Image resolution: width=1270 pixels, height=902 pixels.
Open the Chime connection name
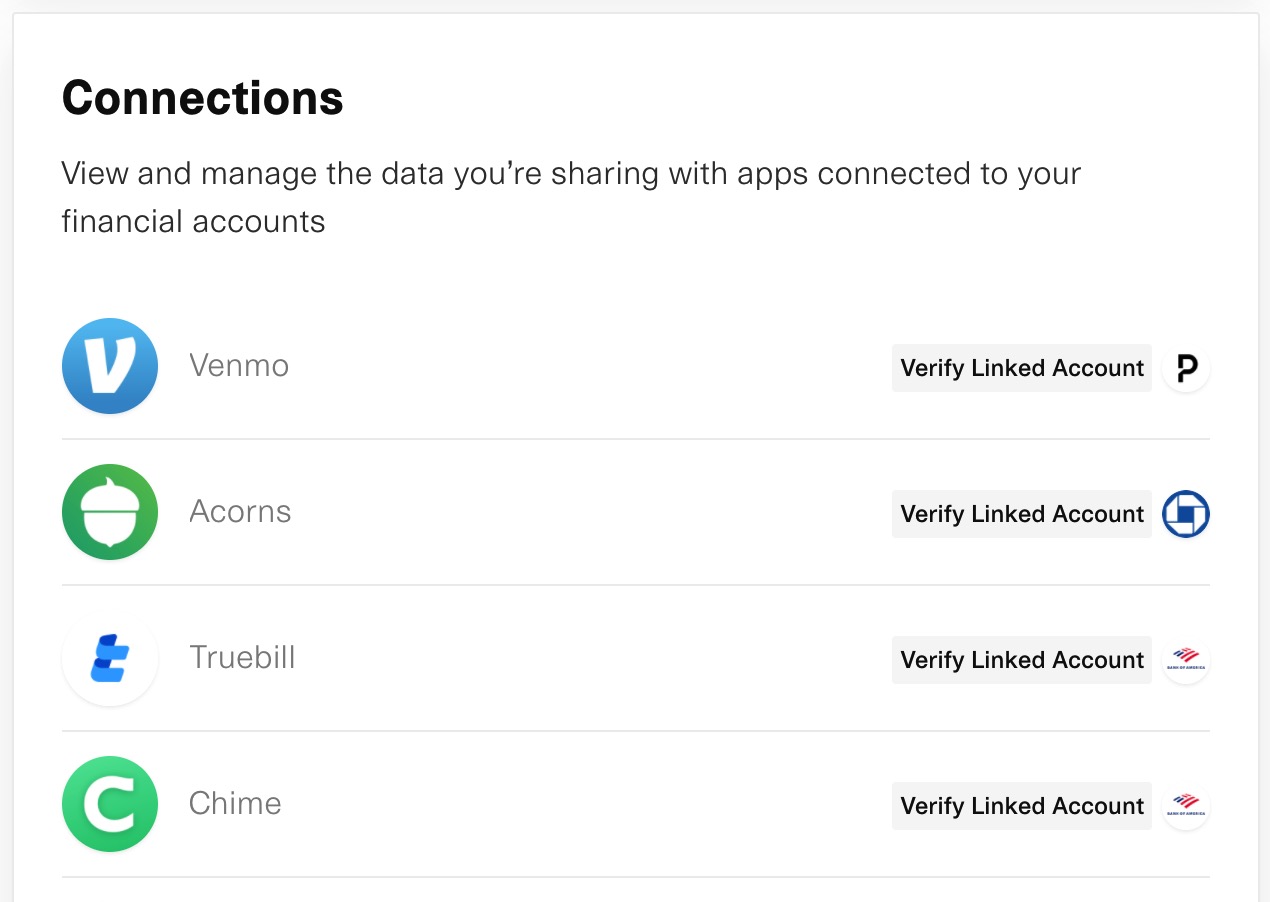pos(235,804)
